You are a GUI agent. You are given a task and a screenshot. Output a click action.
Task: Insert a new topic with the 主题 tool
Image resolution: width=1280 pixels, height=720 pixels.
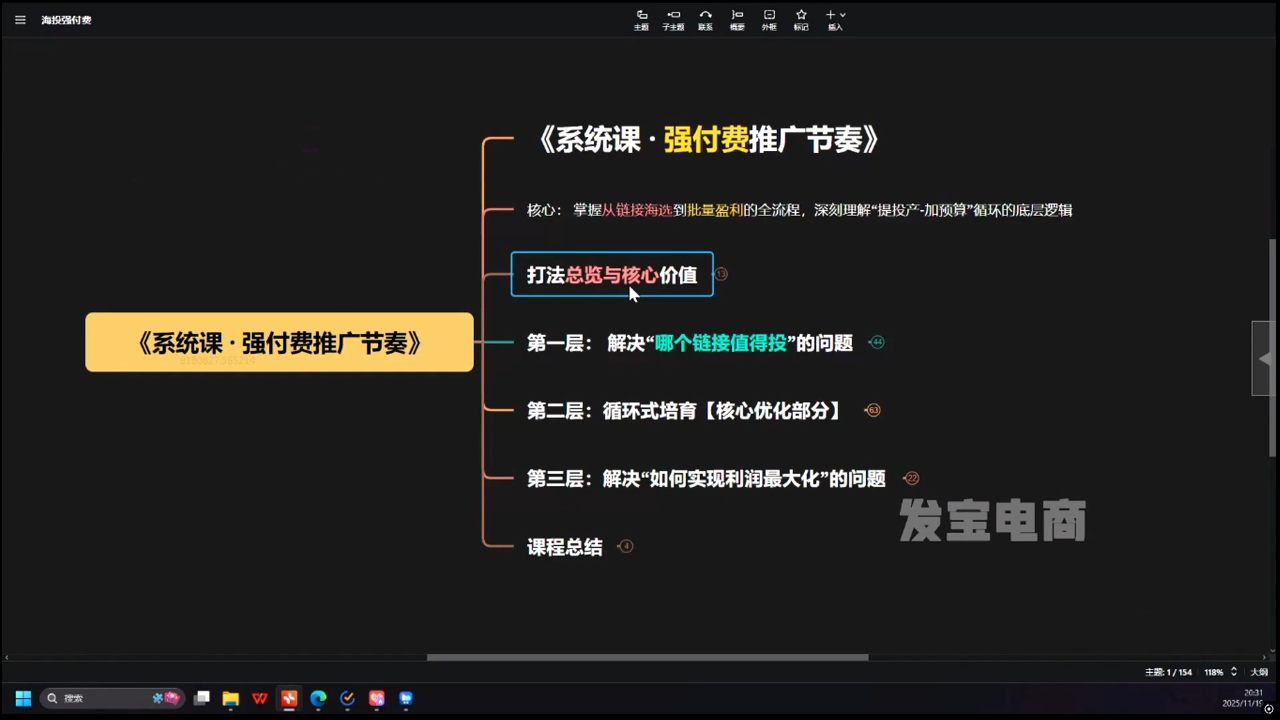click(641, 18)
